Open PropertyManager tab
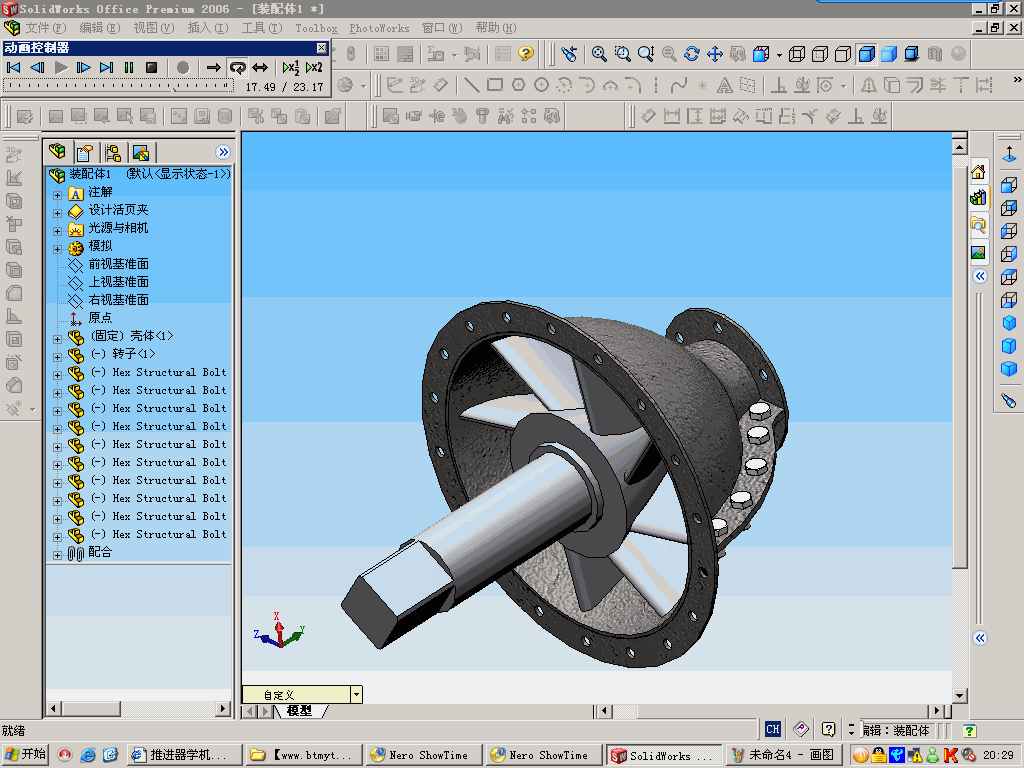Viewport: 1024px width, 768px height. coord(85,153)
